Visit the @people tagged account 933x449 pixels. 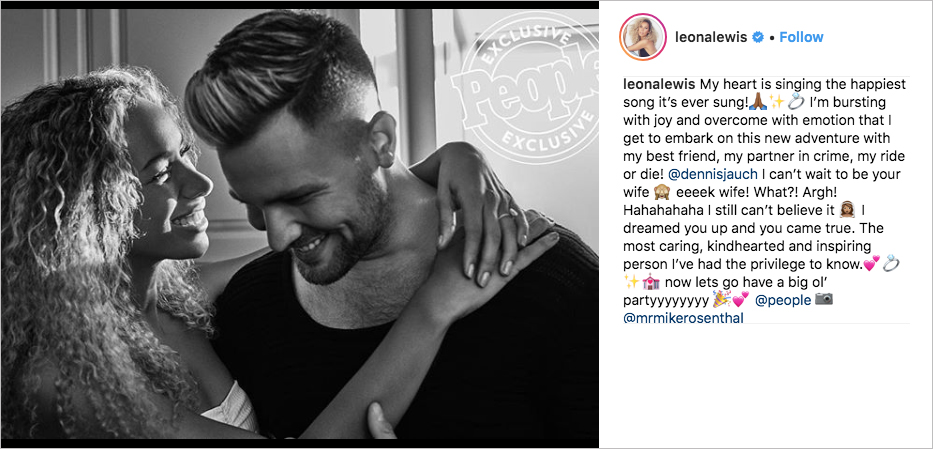(x=782, y=300)
